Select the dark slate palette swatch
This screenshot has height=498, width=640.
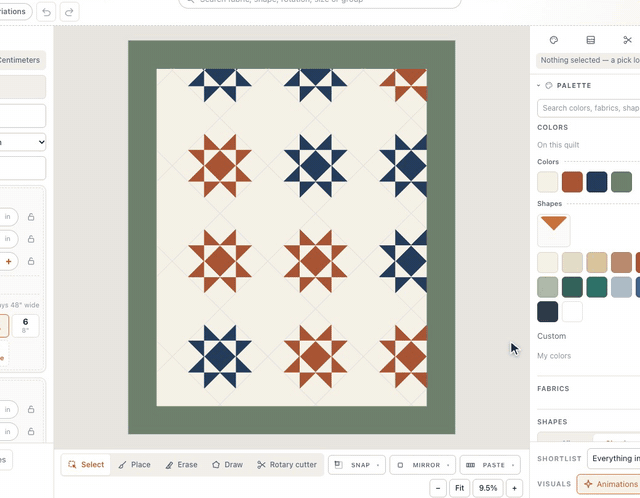click(547, 312)
